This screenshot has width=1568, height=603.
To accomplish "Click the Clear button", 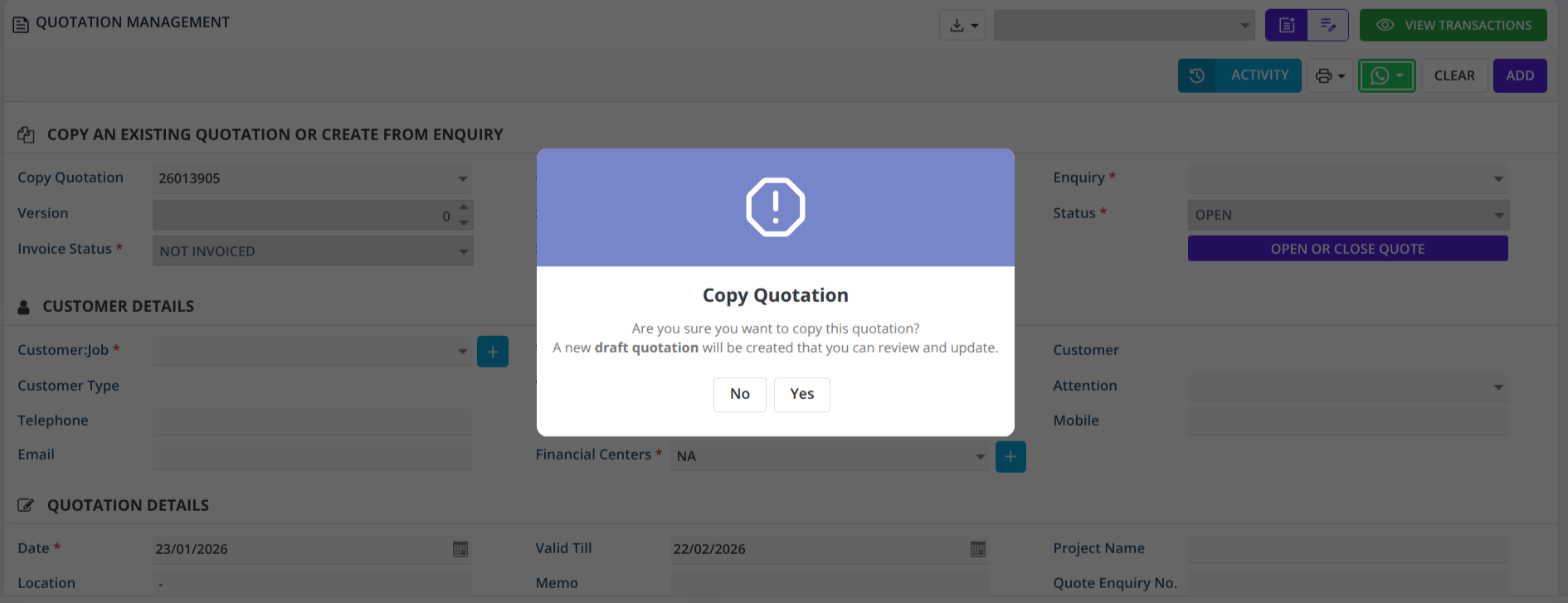I will pos(1454,75).
